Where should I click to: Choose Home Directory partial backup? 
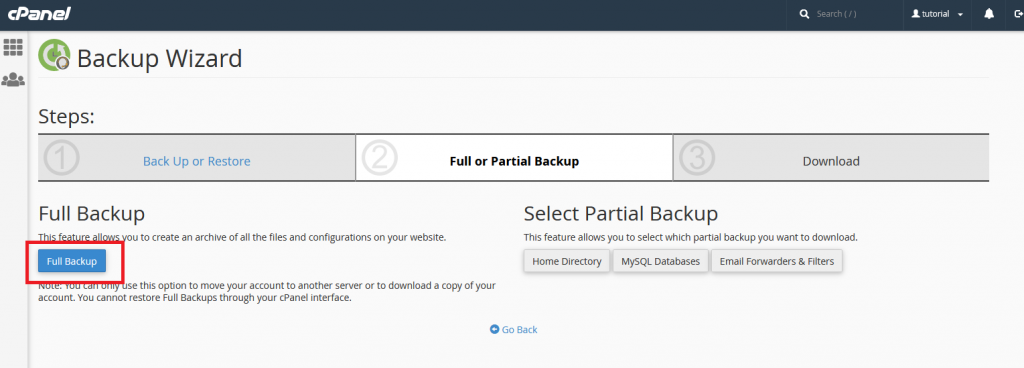tap(566, 262)
